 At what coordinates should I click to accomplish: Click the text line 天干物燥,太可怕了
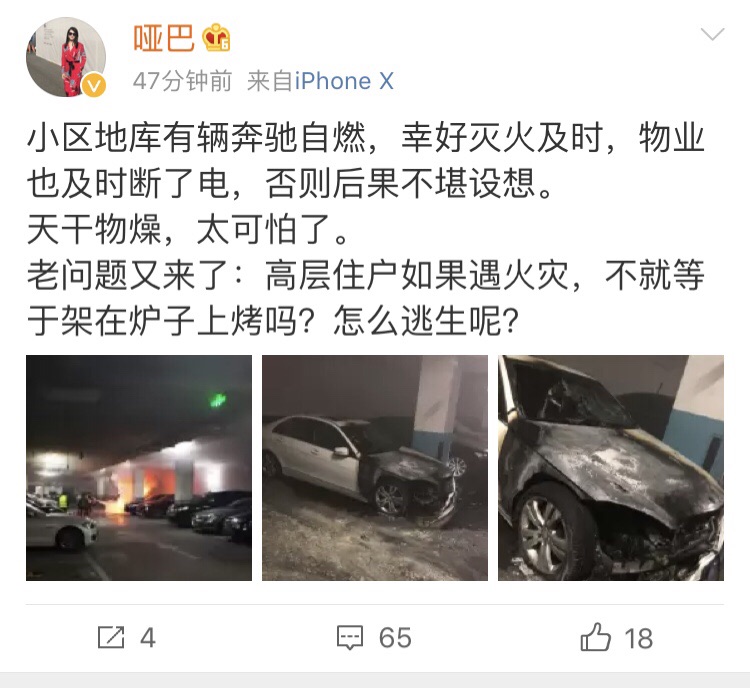pyautogui.click(x=188, y=230)
